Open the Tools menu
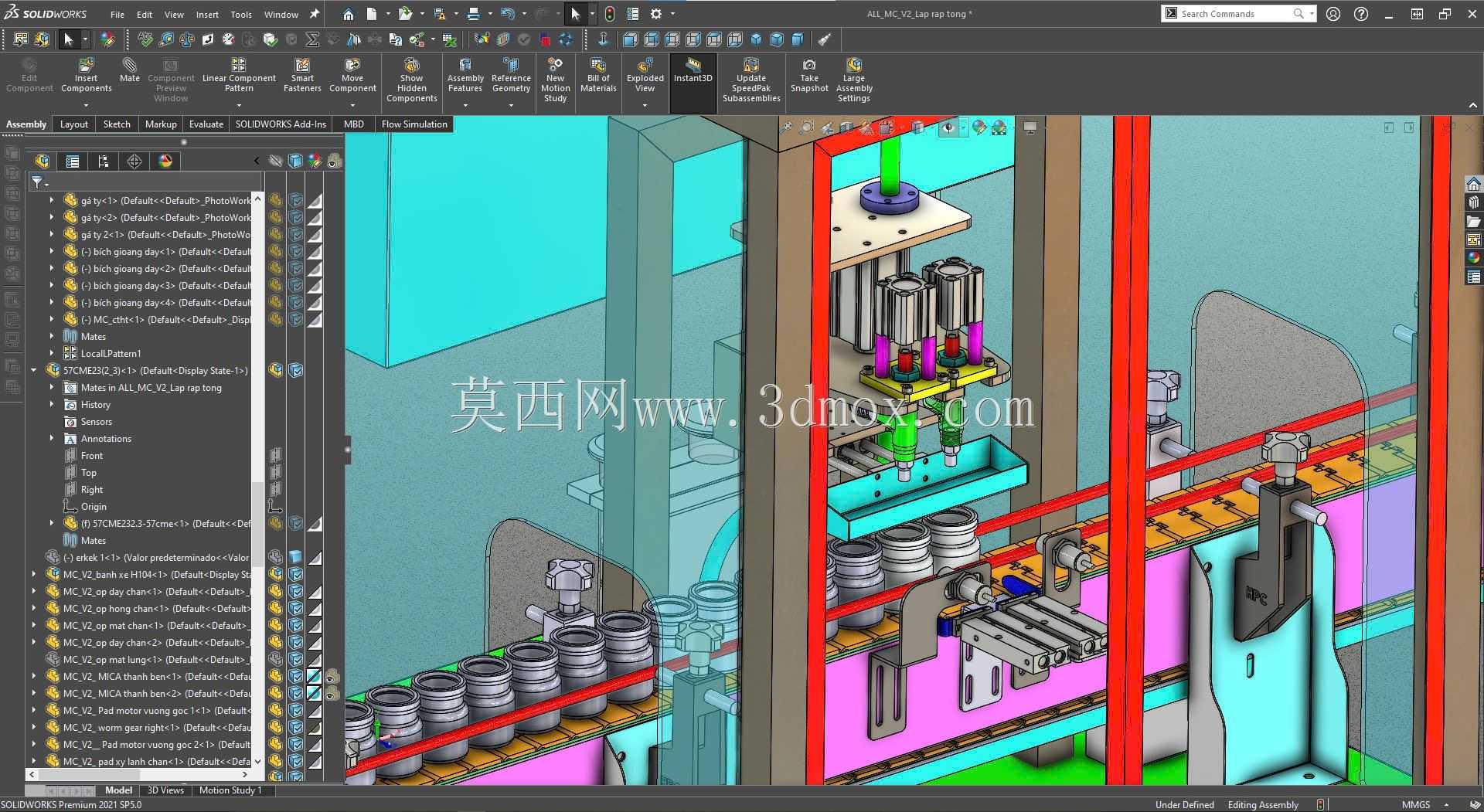 pyautogui.click(x=241, y=14)
